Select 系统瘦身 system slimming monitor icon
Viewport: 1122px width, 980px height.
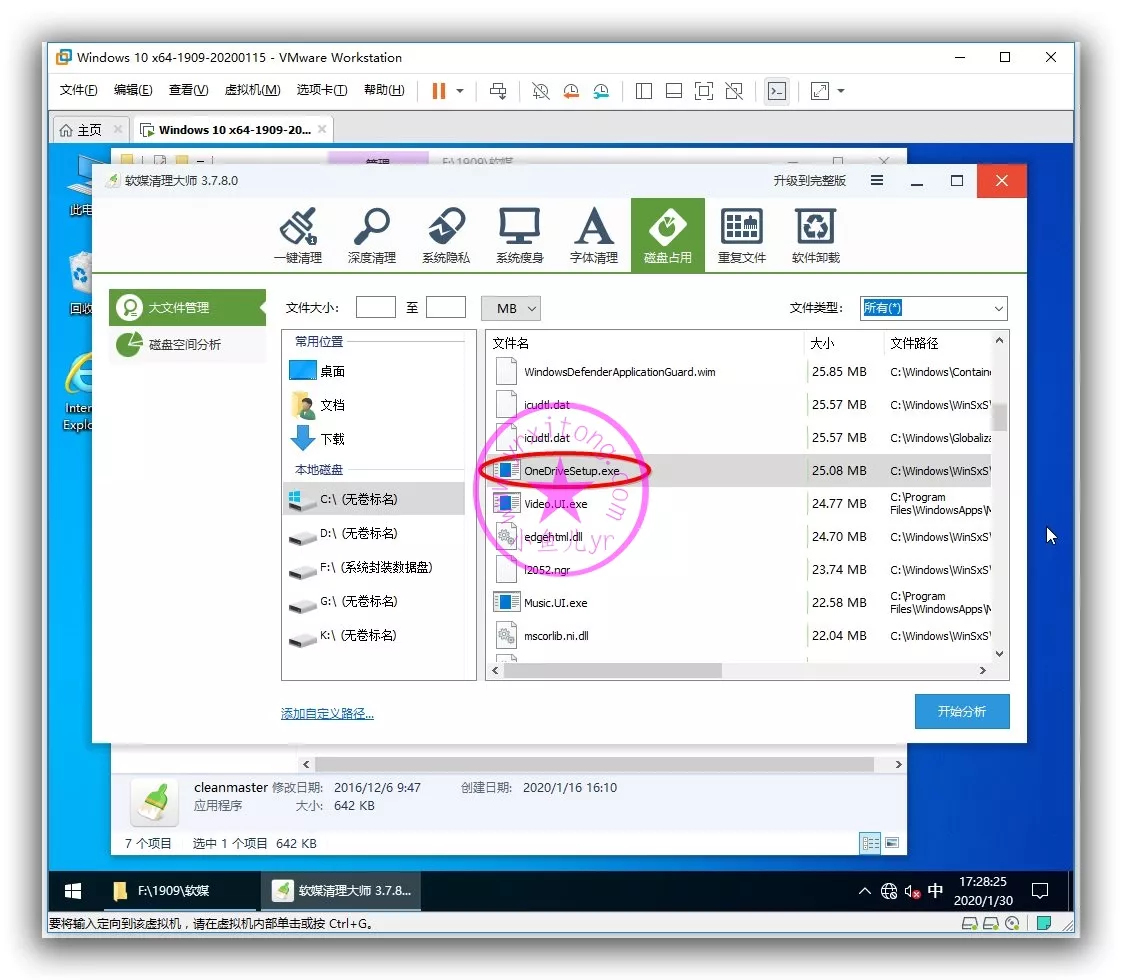[x=519, y=236]
